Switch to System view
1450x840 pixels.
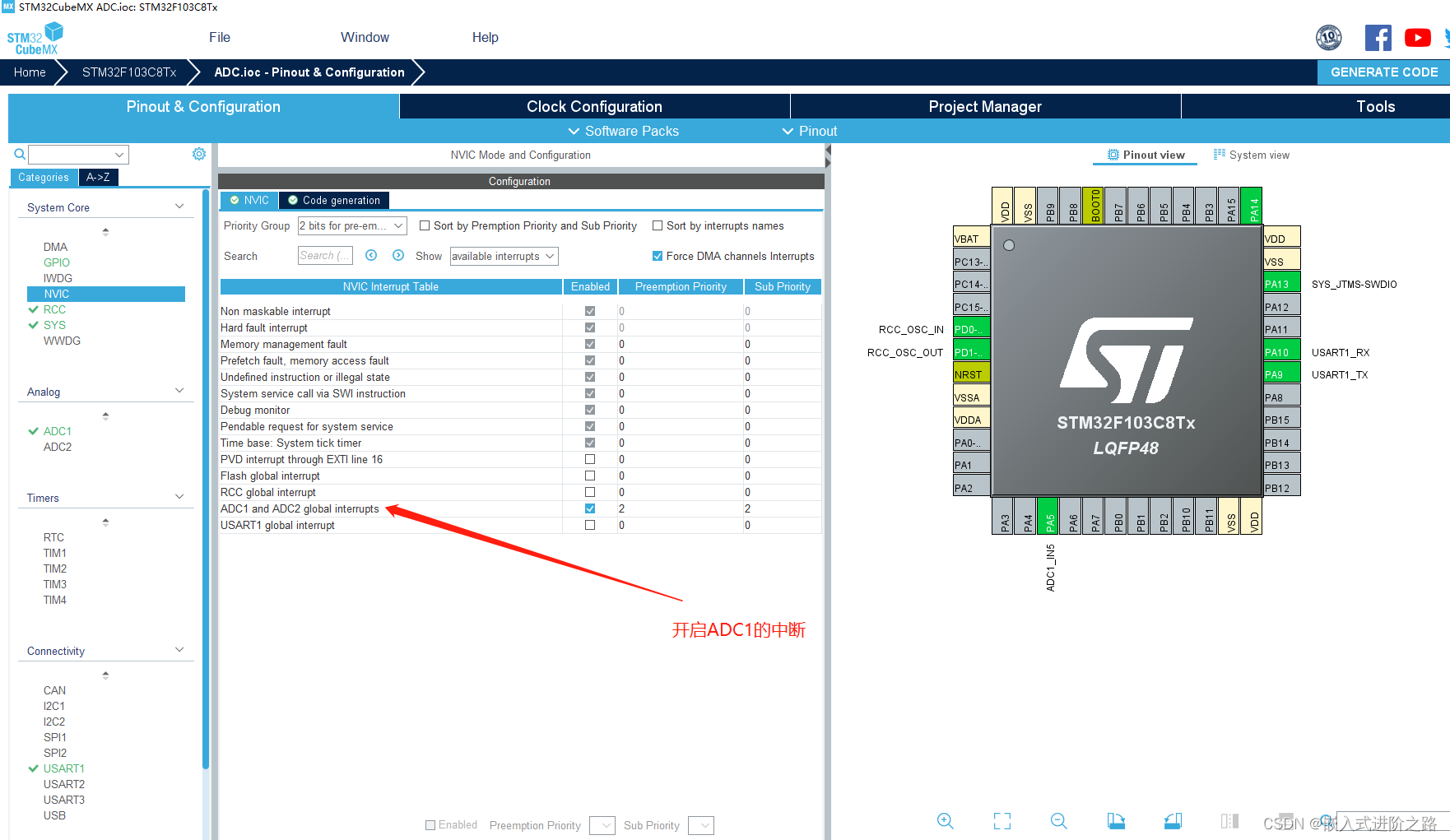pyautogui.click(x=1252, y=155)
